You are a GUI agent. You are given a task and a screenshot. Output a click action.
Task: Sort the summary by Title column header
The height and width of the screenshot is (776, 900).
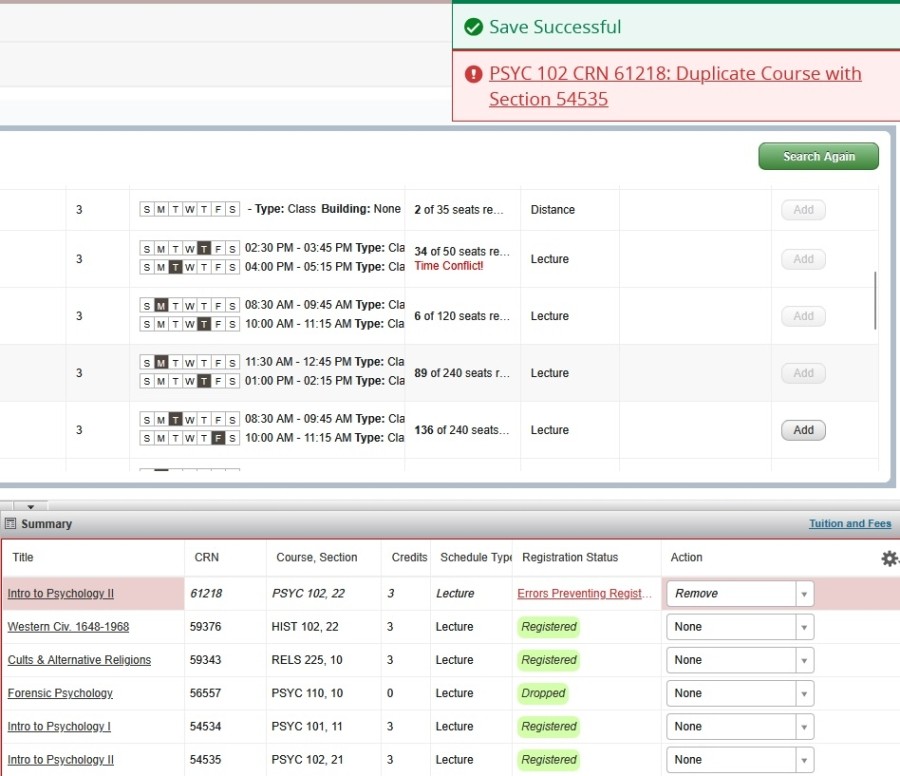[23, 558]
